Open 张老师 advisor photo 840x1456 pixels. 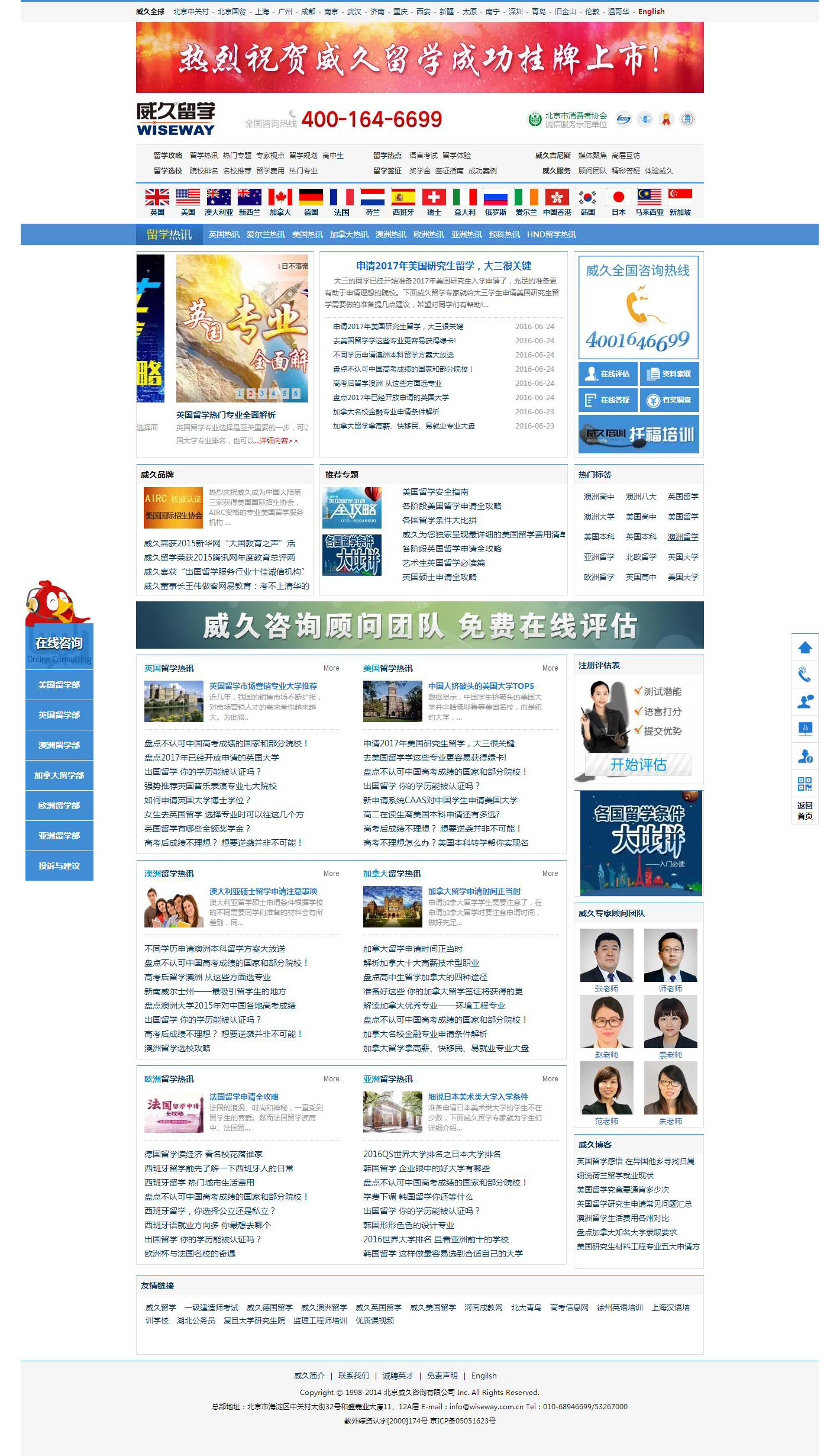point(606,955)
